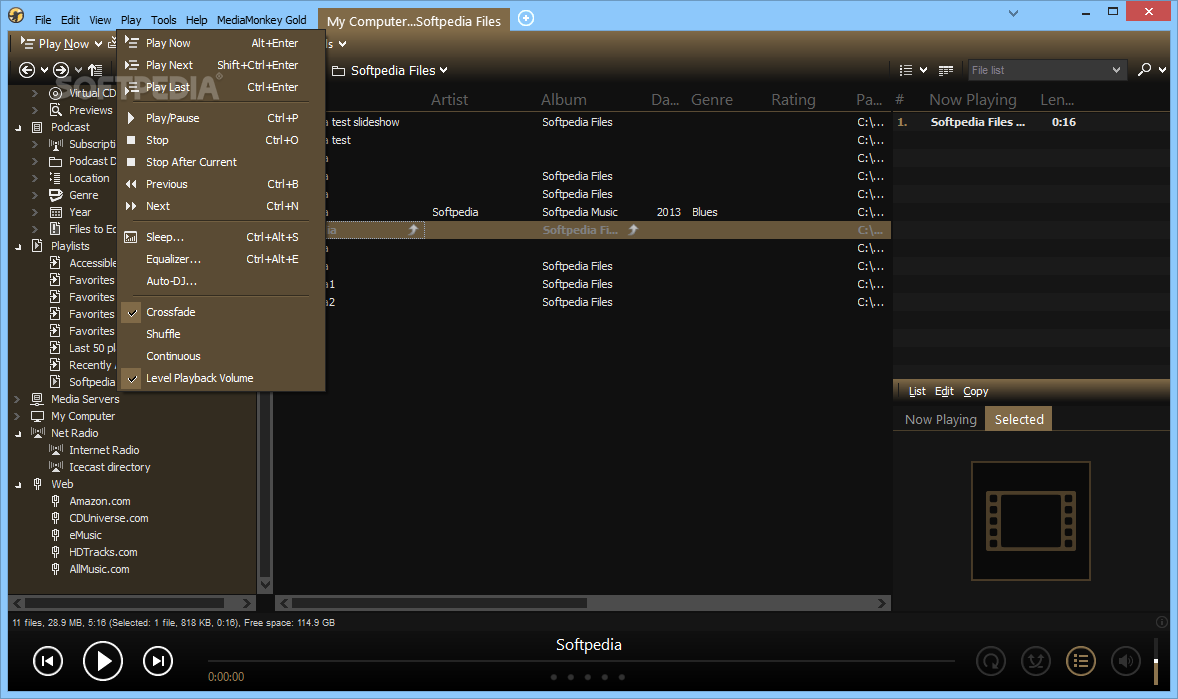
Task: Collapse the Playlists tree node
Action: coord(18,247)
